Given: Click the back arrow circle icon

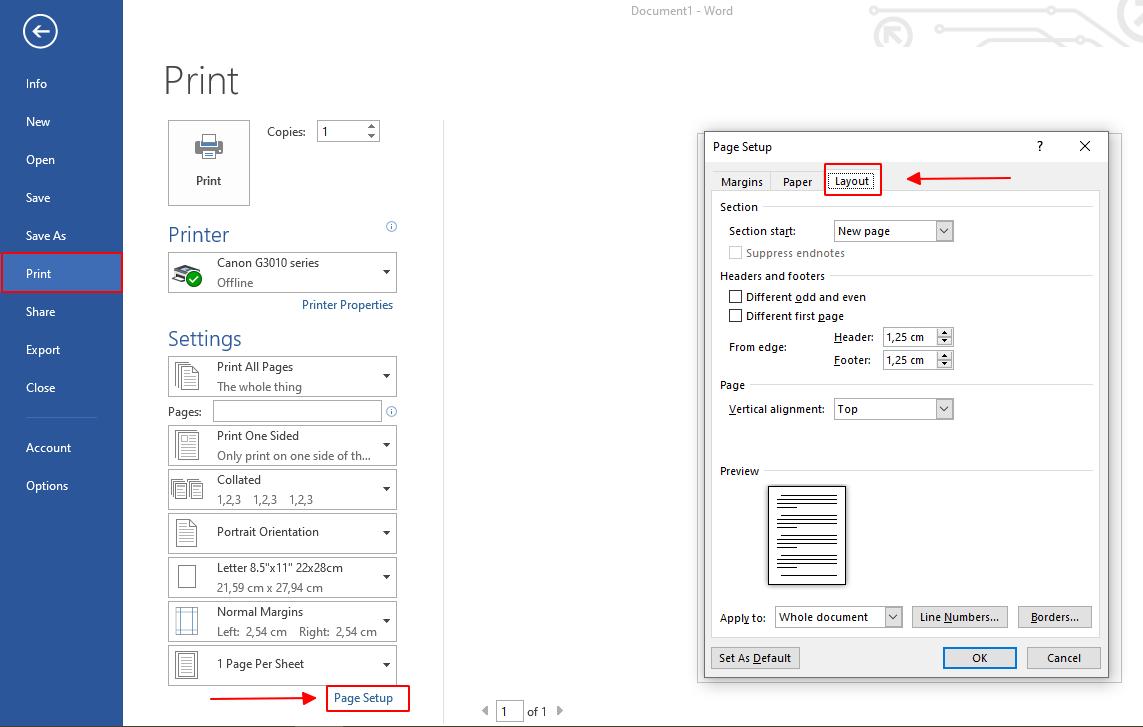Looking at the screenshot, I should pyautogui.click(x=40, y=32).
